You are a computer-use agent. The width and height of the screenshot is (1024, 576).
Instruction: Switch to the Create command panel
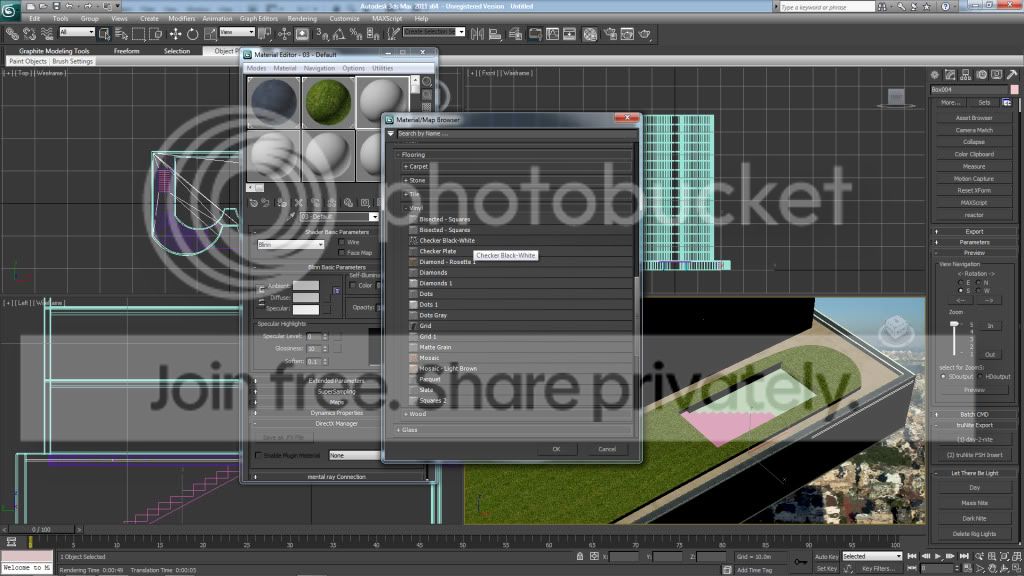[x=935, y=75]
